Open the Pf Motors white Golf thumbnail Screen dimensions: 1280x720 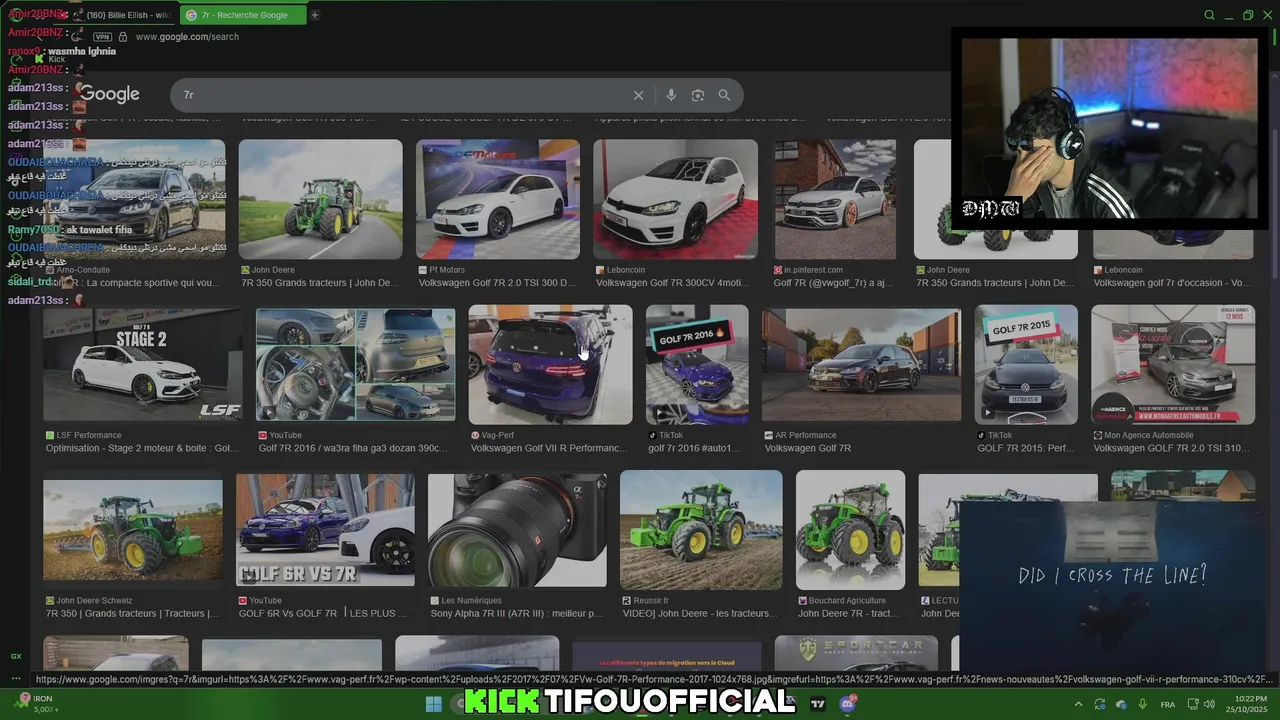pyautogui.click(x=497, y=199)
